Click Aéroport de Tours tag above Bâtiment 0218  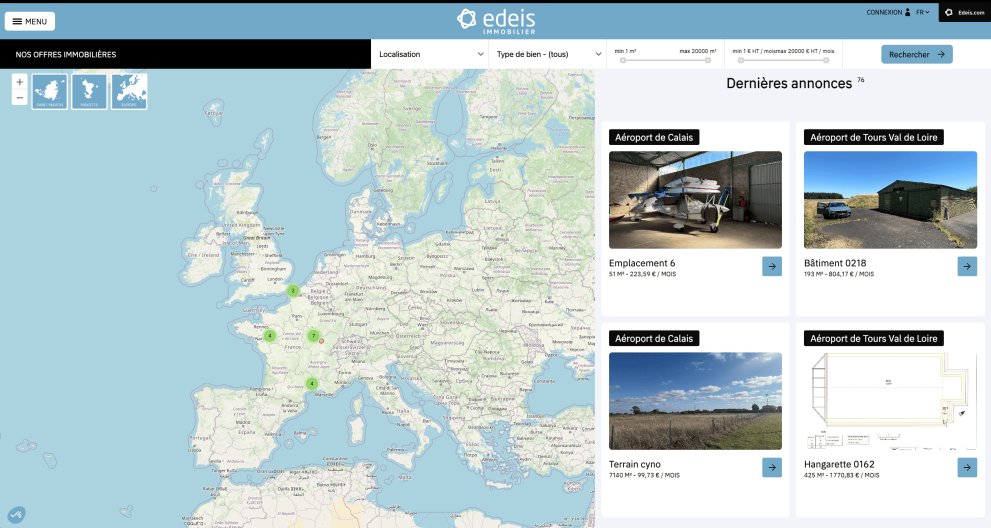click(x=873, y=137)
